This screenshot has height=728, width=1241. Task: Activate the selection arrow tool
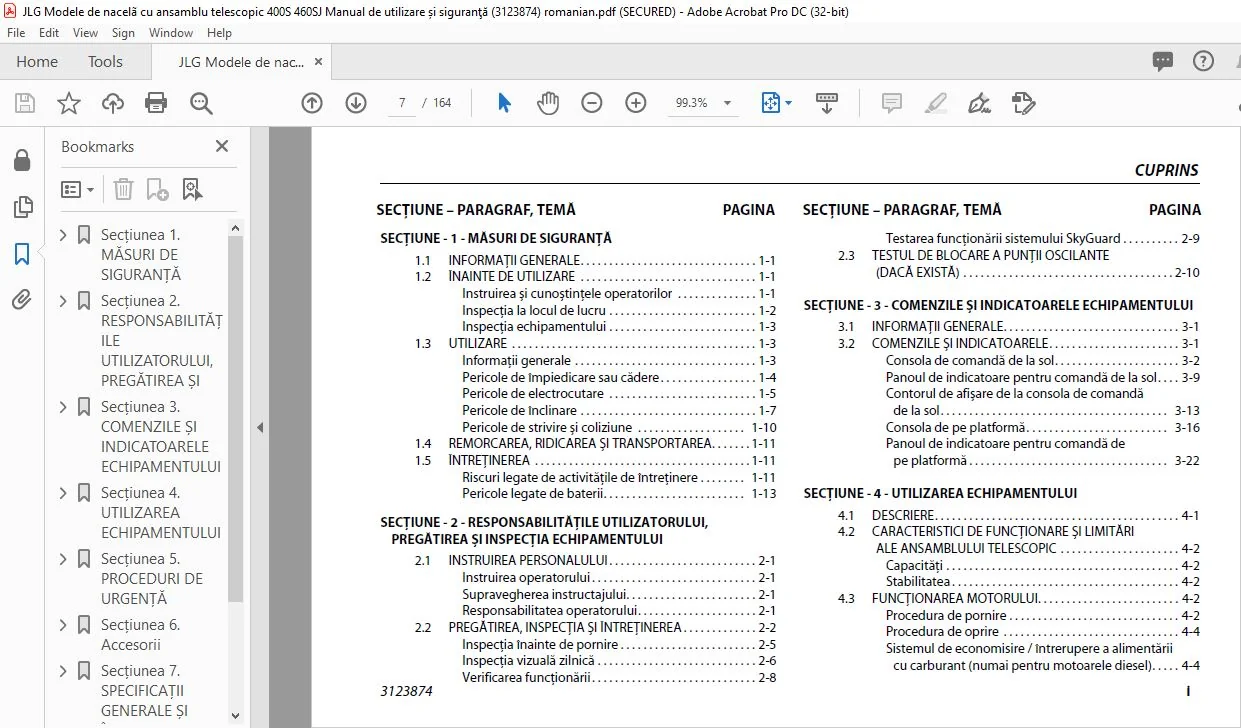504,103
